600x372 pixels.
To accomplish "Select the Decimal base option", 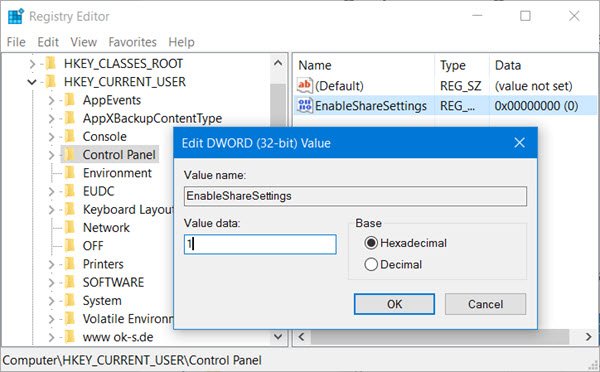I will pos(371,264).
